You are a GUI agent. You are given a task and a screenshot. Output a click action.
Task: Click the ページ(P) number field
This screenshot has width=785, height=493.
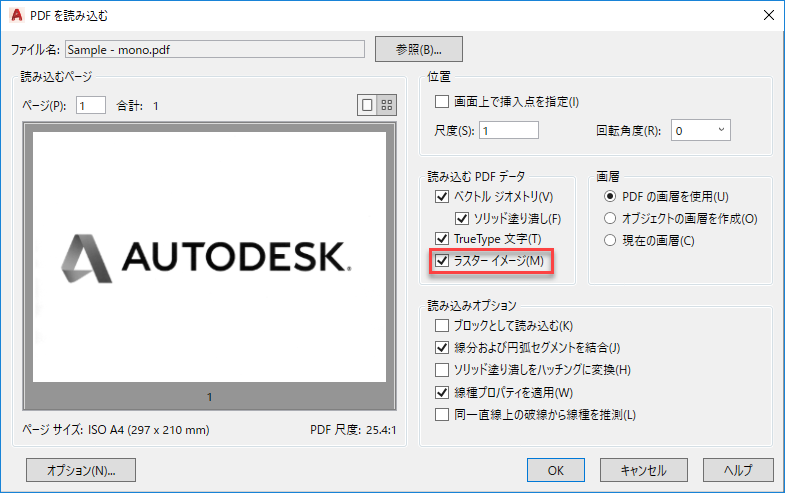coord(91,105)
